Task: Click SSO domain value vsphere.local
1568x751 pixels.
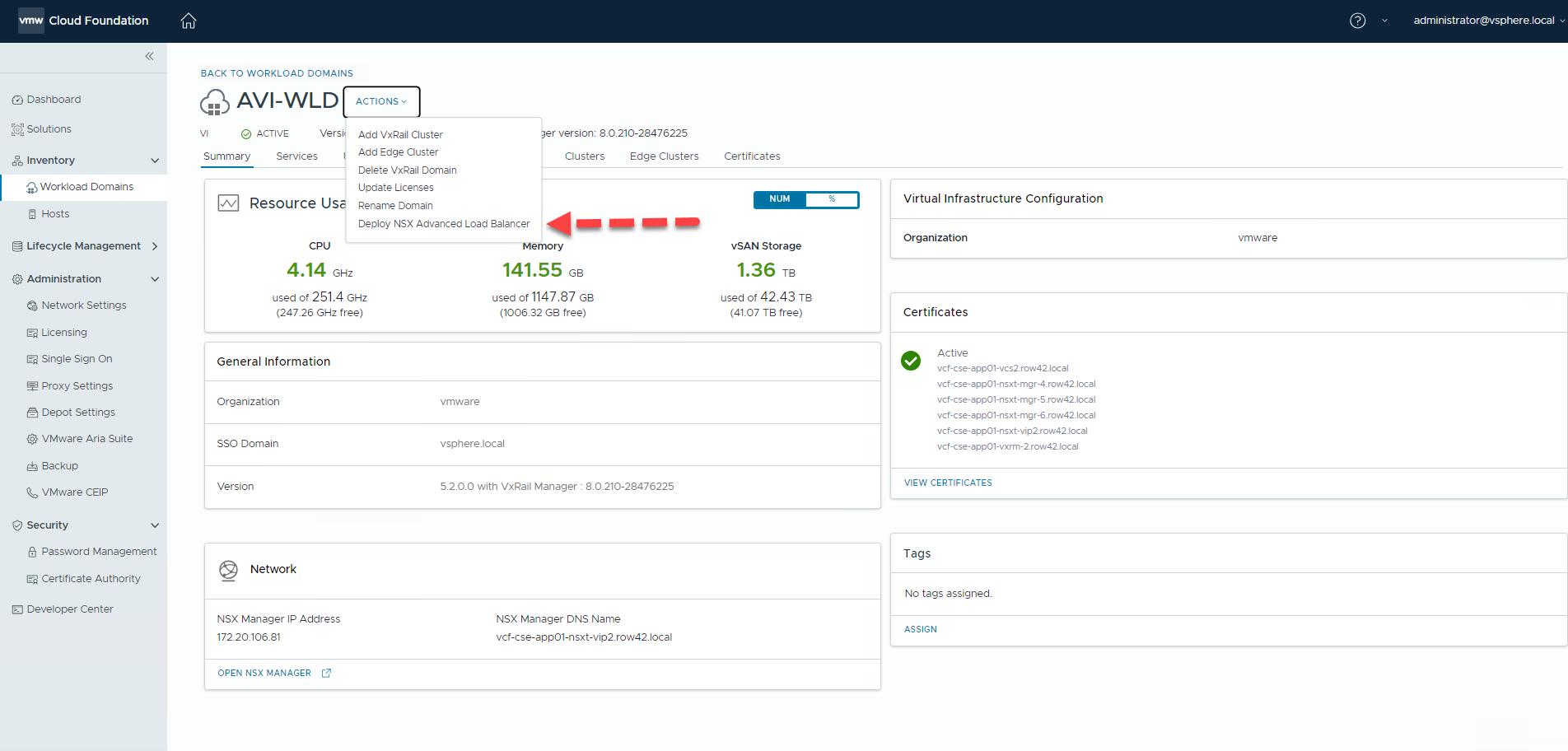Action: click(x=472, y=444)
